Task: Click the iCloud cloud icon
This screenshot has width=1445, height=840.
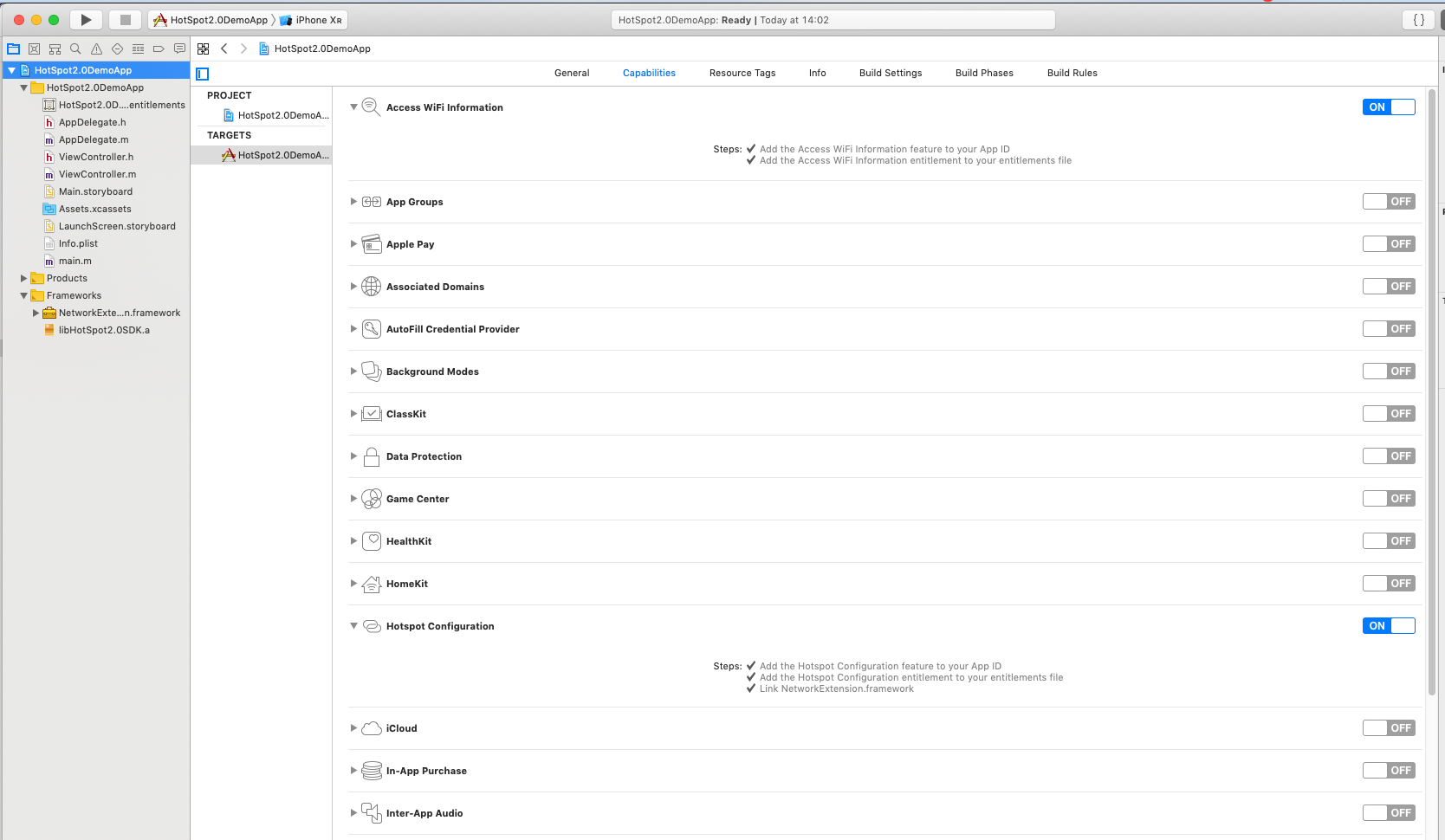Action: click(371, 728)
